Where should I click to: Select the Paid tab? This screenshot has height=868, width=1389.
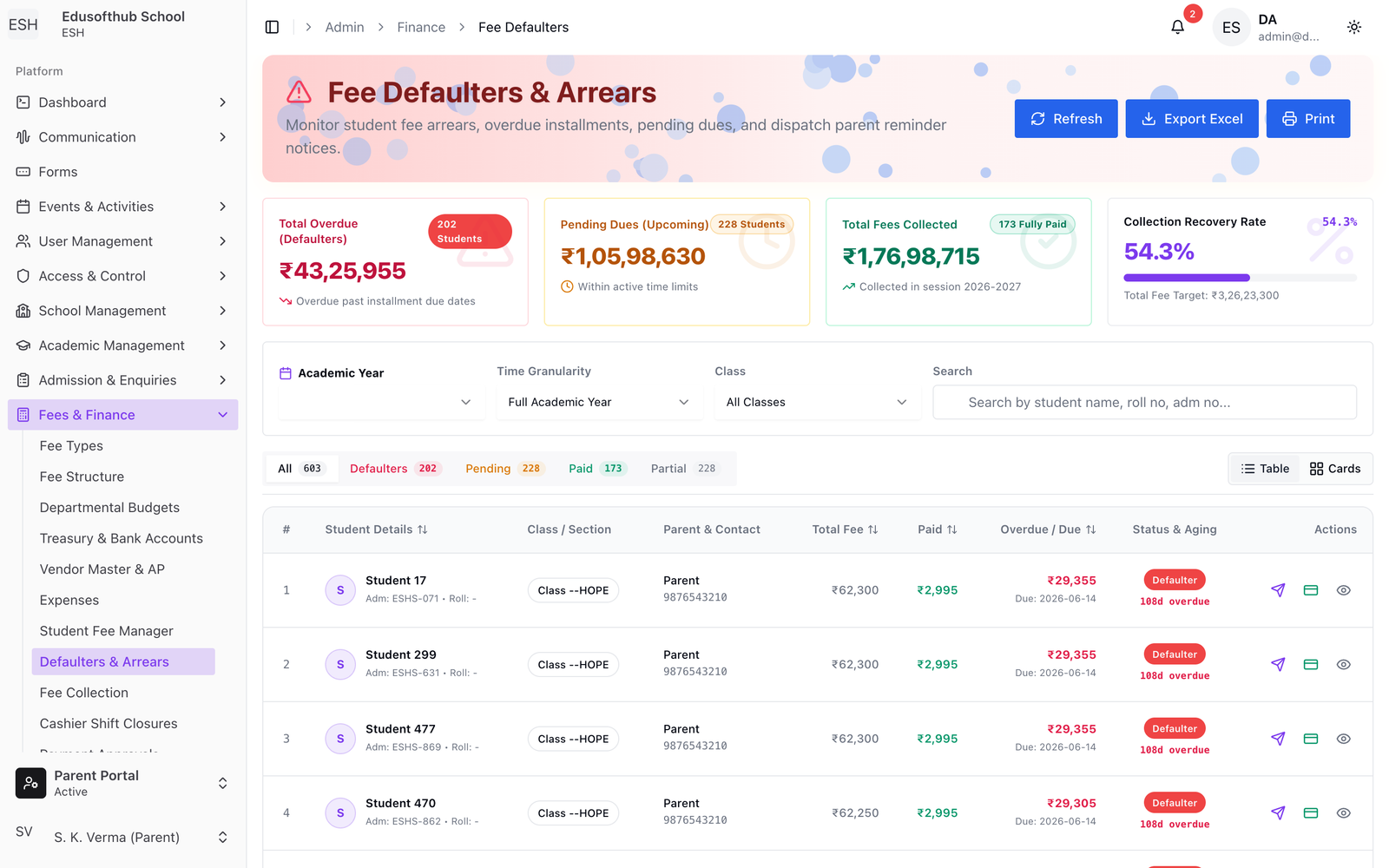596,469
